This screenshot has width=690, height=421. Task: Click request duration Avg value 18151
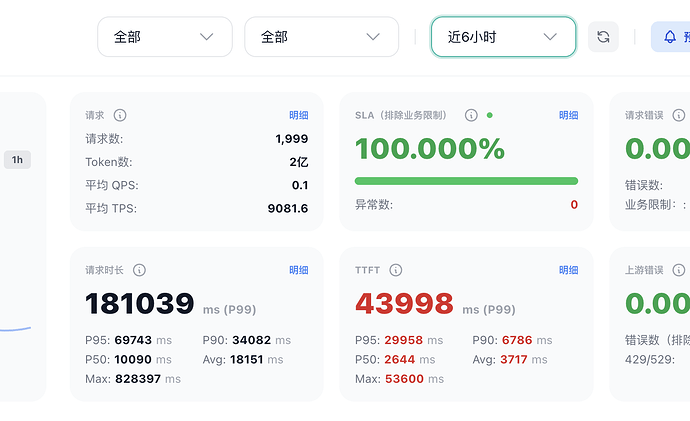pyautogui.click(x=246, y=359)
